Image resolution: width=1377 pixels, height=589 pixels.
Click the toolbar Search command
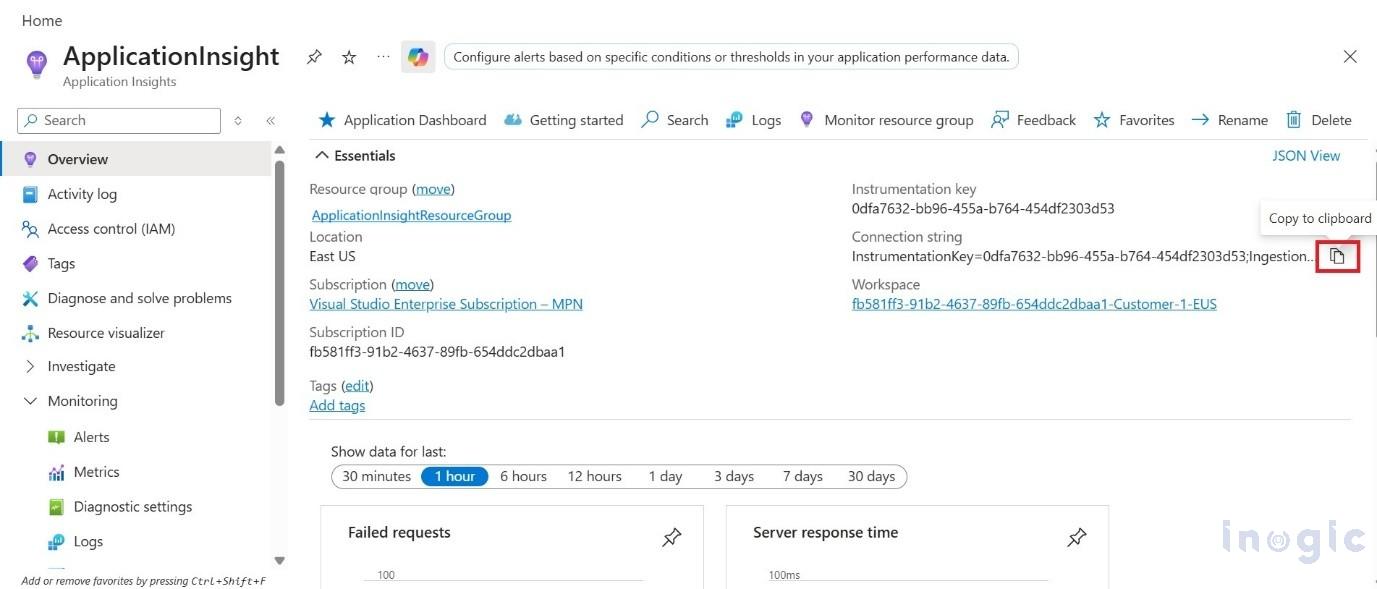point(675,120)
